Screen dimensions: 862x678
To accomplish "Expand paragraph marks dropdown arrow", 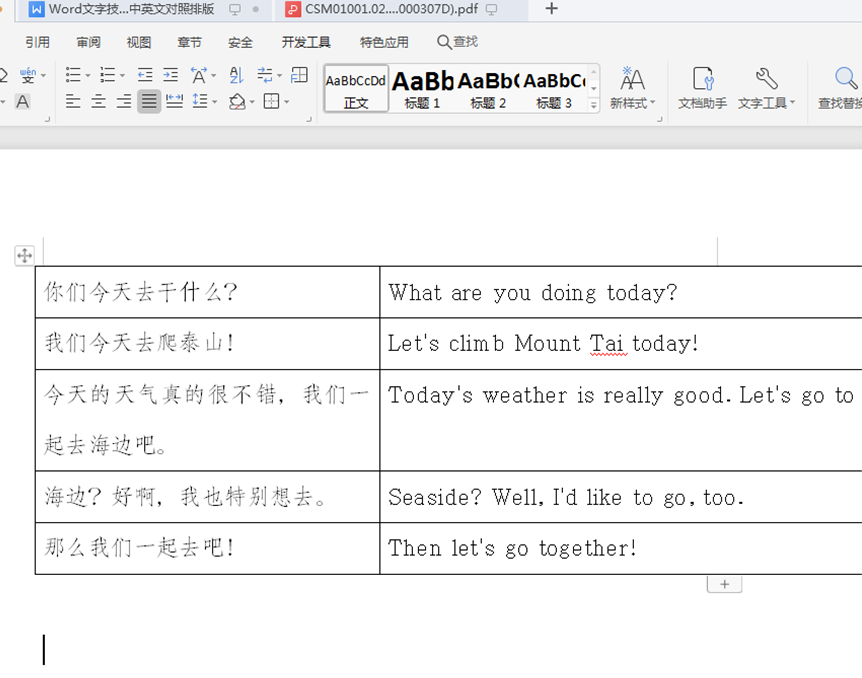I will pyautogui.click(x=279, y=75).
